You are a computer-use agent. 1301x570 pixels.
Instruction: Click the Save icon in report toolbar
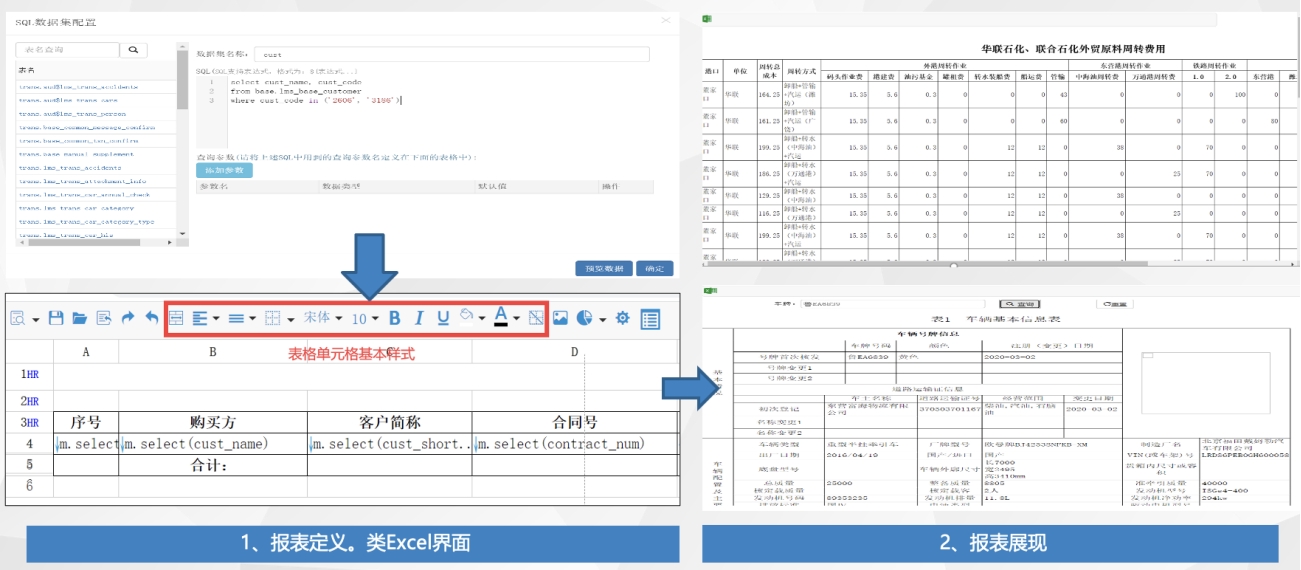click(56, 318)
